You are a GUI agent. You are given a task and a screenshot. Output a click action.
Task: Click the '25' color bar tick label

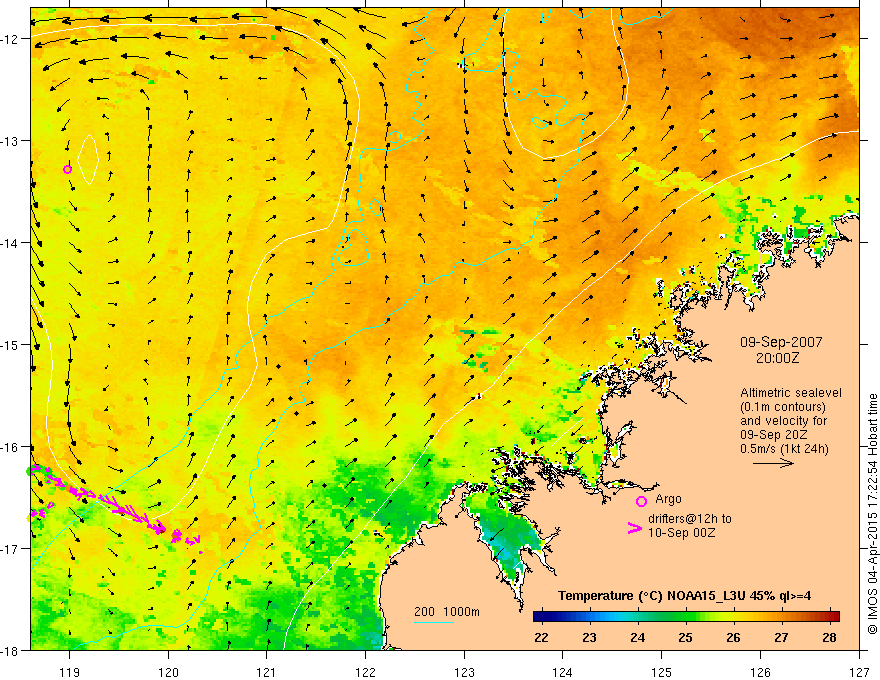click(x=685, y=637)
